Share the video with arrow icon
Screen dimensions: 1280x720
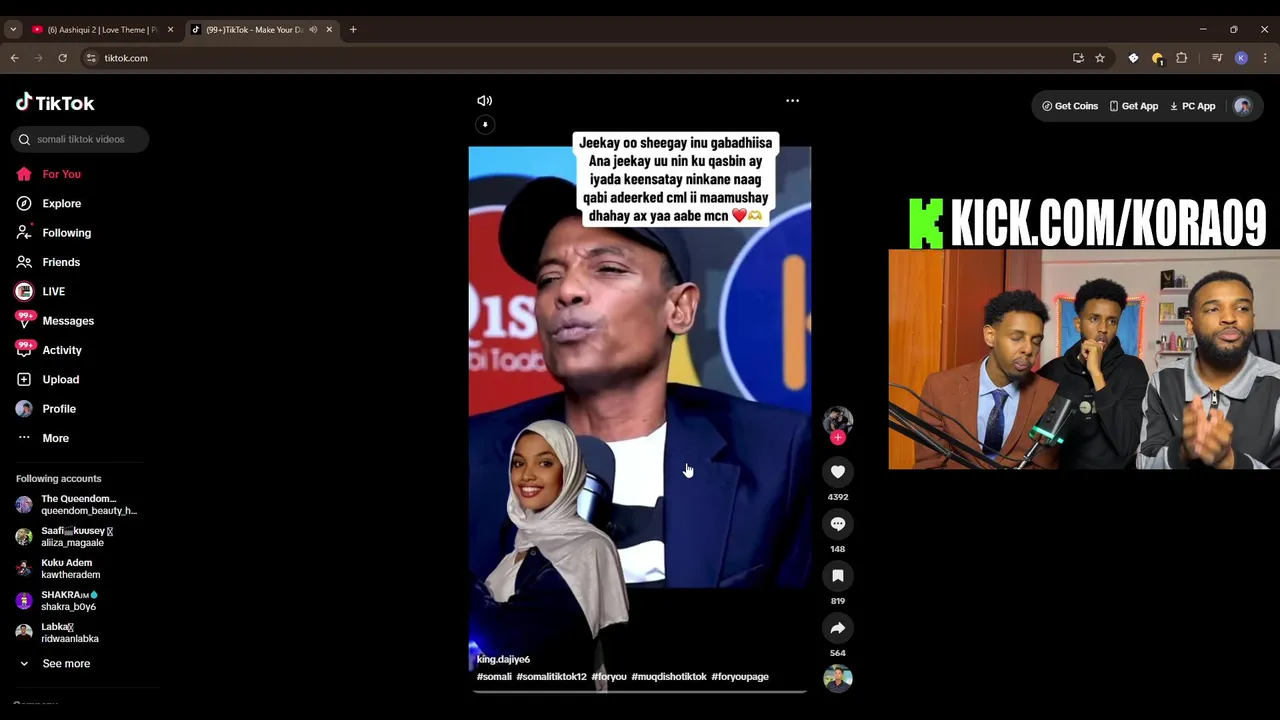pyautogui.click(x=838, y=628)
